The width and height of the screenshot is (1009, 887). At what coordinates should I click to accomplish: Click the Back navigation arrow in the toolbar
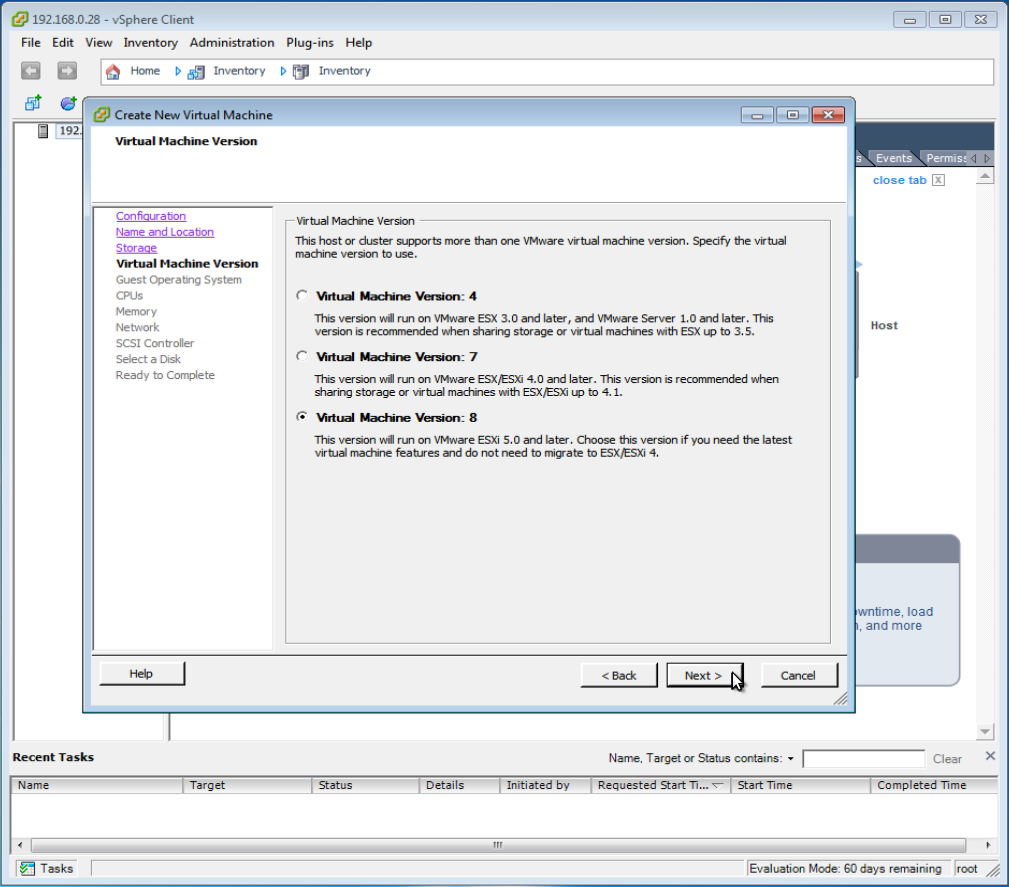click(30, 71)
